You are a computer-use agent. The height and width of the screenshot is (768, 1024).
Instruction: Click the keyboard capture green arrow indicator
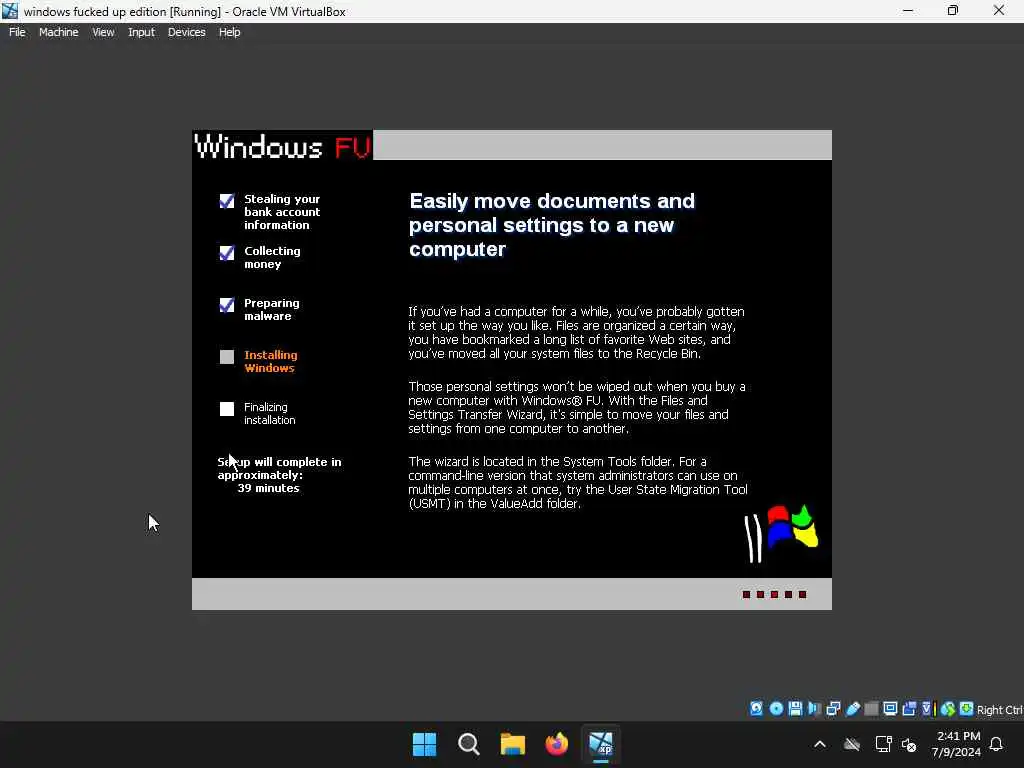[967, 709]
